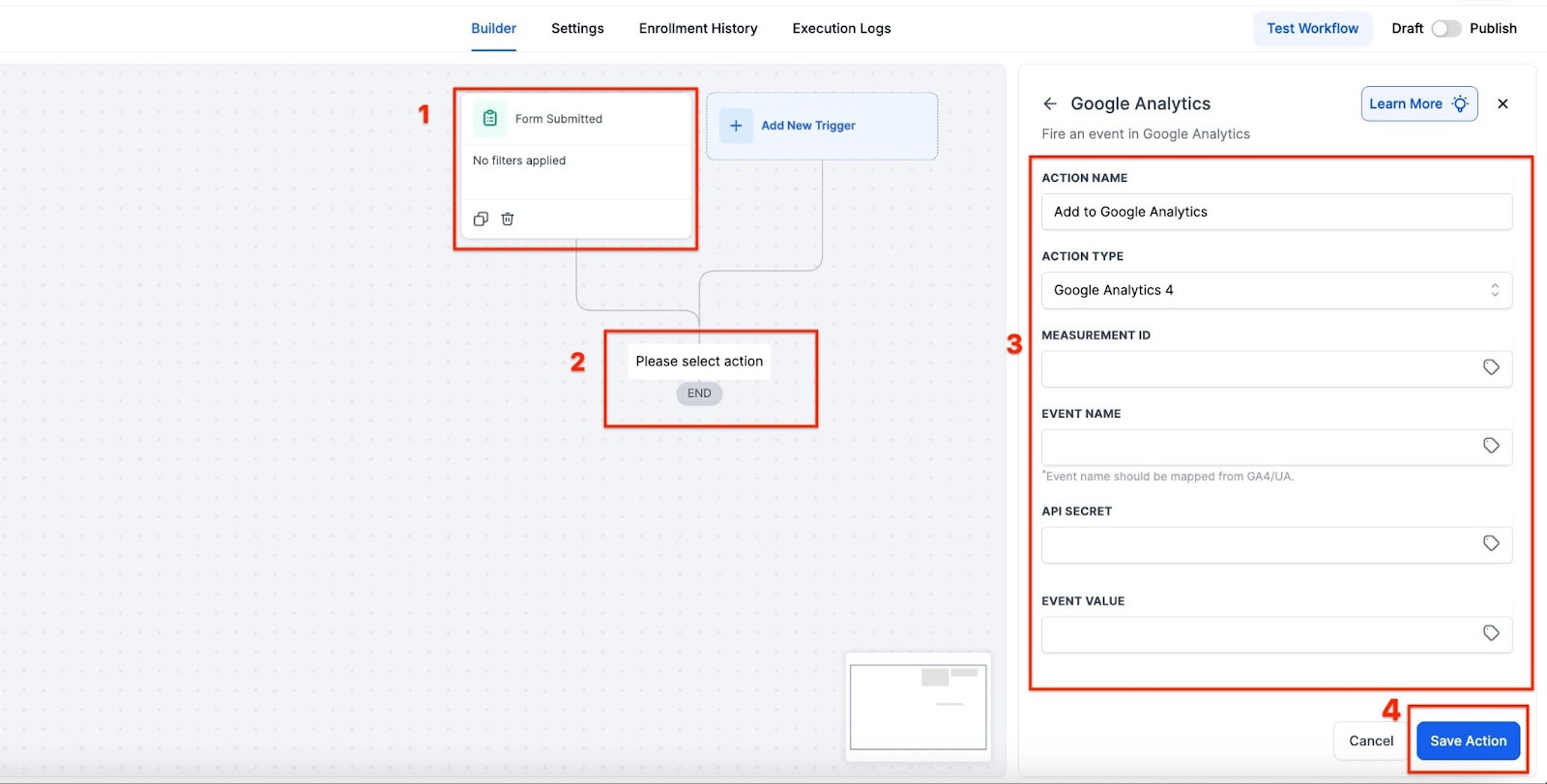Open custom values tag for Event Name
The image size is (1547, 784).
tap(1491, 446)
